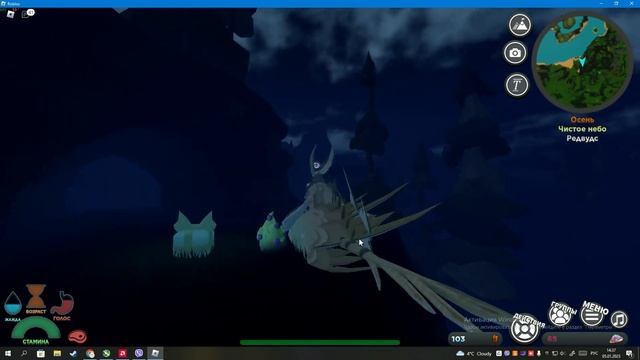This screenshot has height=360, width=640.
Task: Open the green round app in taskbar
Action: coord(107,353)
